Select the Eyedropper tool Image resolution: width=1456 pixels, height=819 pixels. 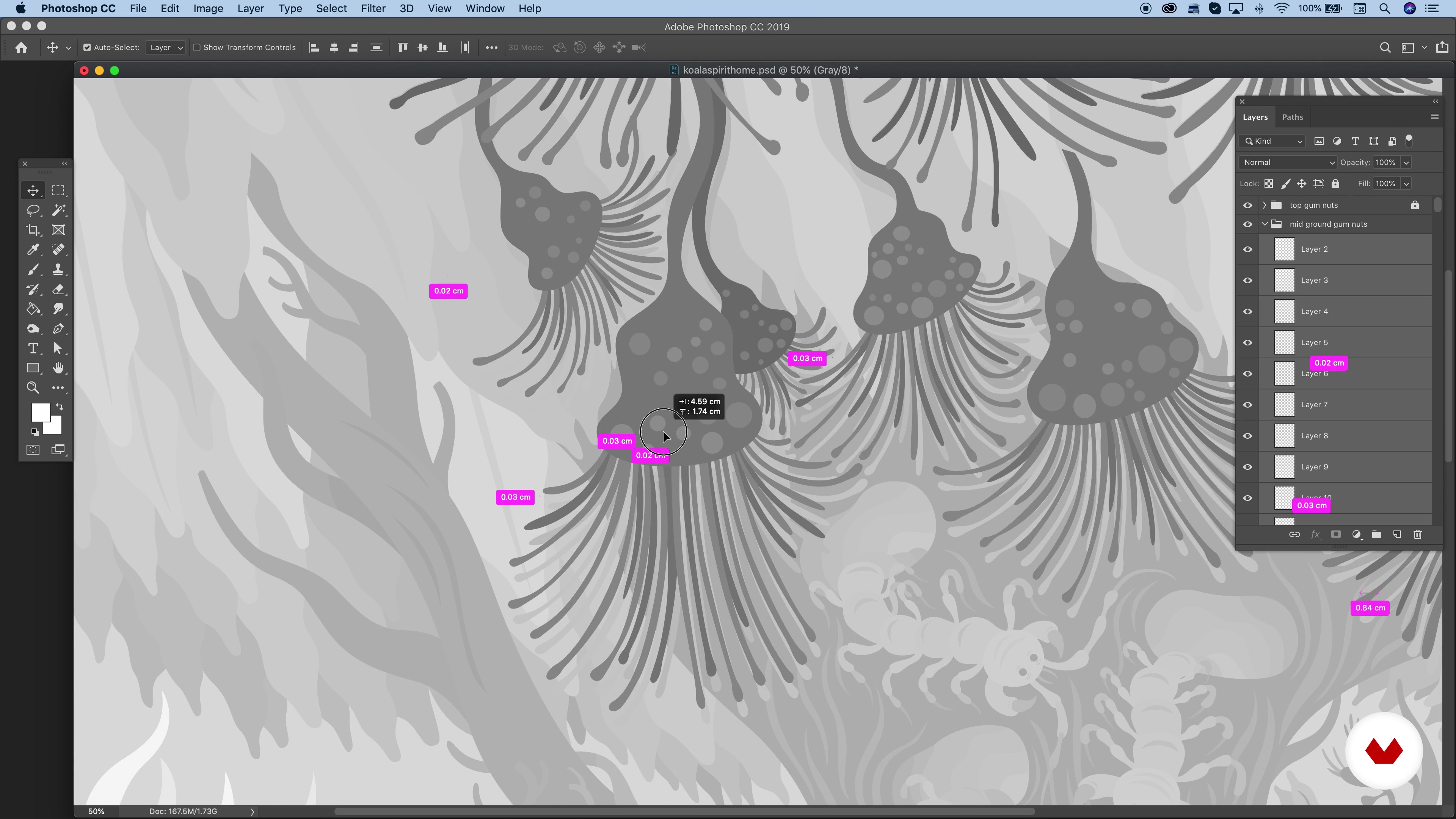click(33, 250)
